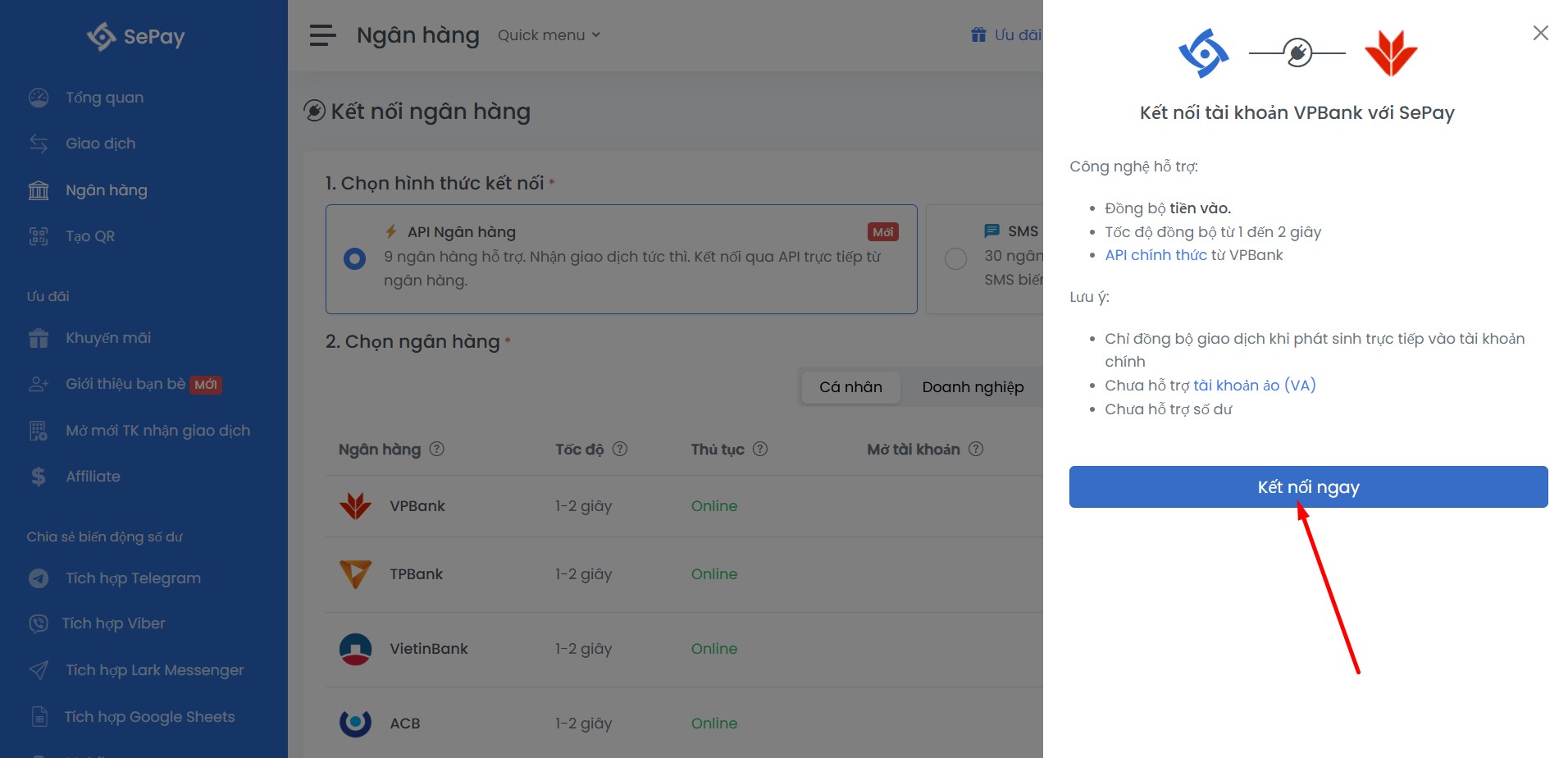Viewport: 1568px width, 758px height.
Task: Open Tạo QR menu item
Action: [90, 236]
